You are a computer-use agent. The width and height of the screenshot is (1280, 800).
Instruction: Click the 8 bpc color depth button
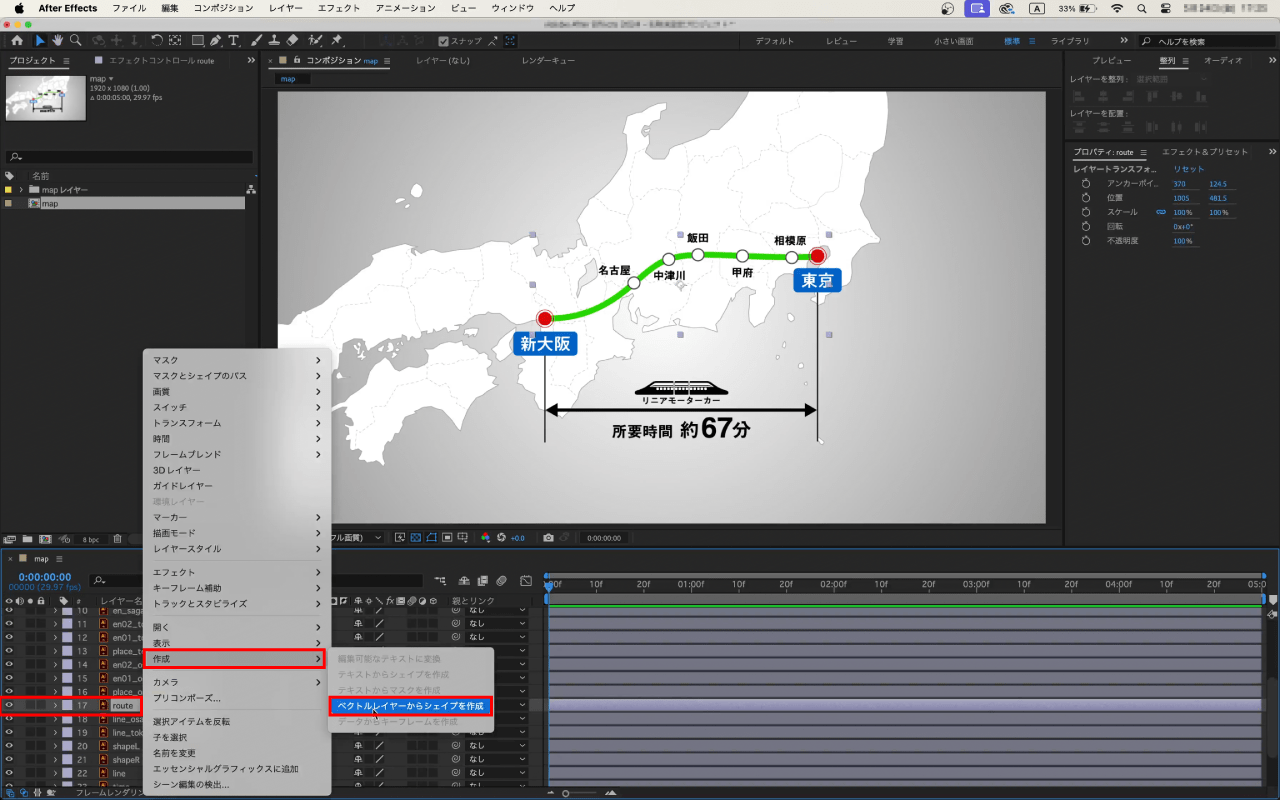[91, 539]
